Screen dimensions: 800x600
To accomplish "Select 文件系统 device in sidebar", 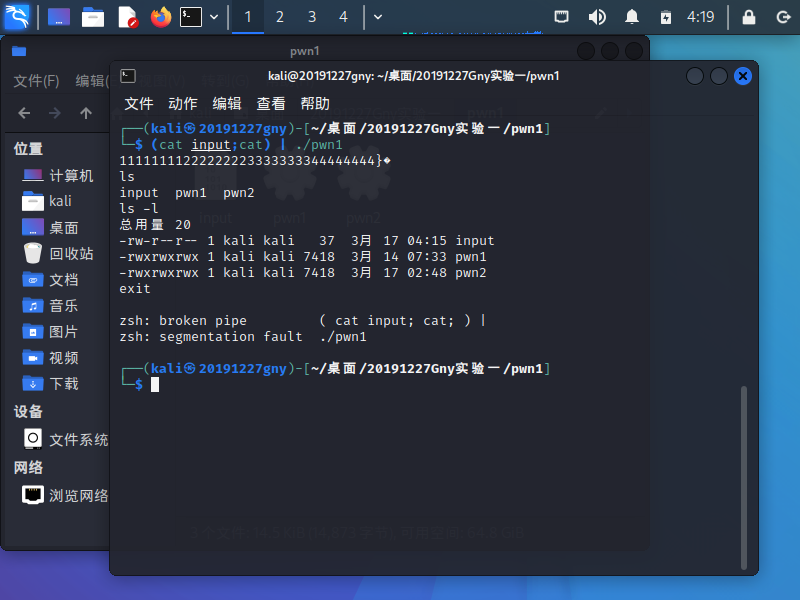I will coord(65,439).
